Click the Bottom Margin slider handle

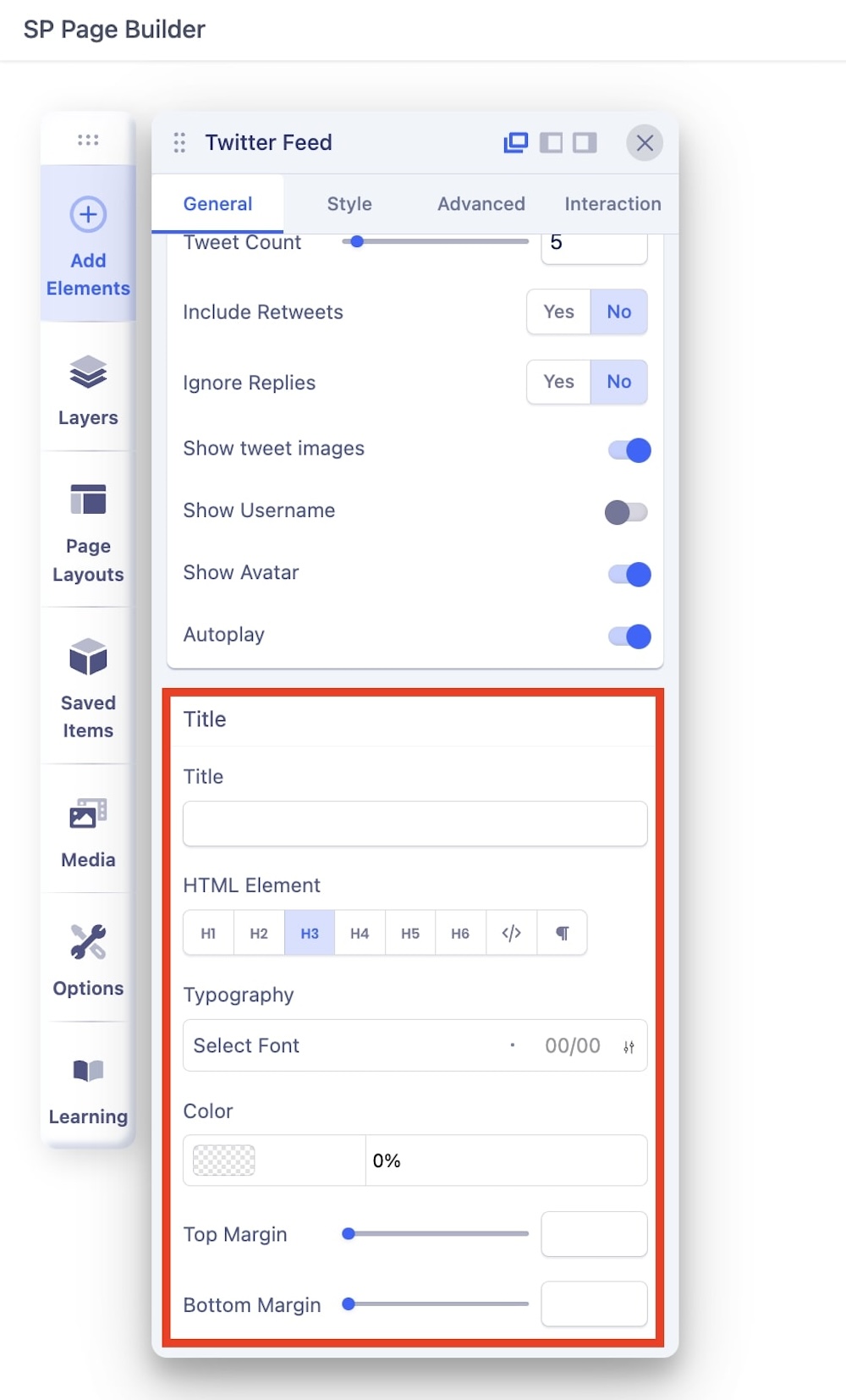click(348, 1304)
